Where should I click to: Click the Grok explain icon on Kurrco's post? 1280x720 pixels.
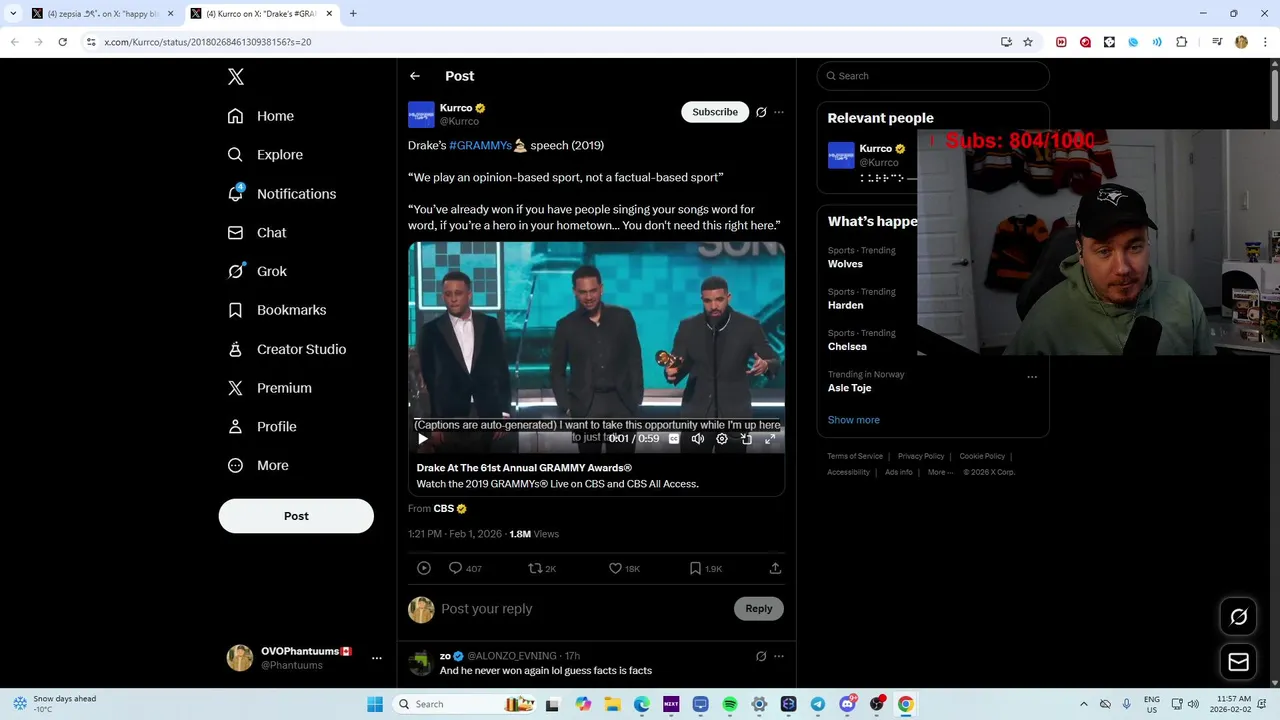pyautogui.click(x=761, y=112)
